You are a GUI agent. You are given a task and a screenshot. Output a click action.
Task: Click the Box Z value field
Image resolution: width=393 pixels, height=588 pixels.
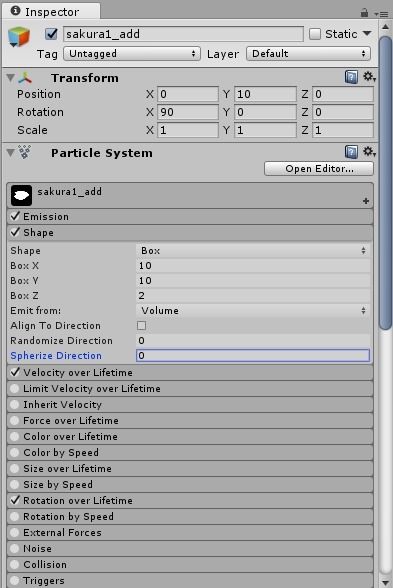pyautogui.click(x=253, y=296)
